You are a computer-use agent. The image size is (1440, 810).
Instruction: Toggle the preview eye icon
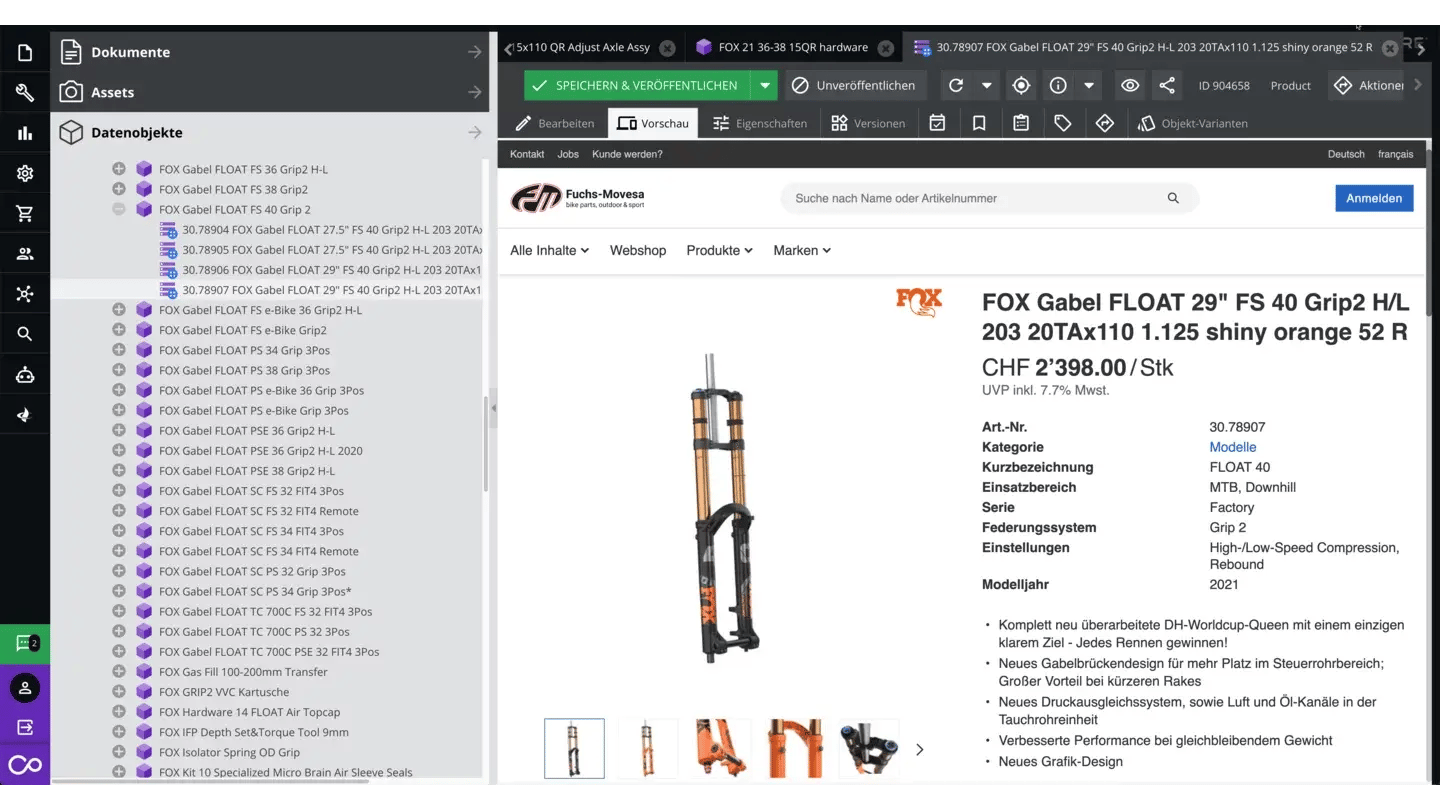(x=1131, y=85)
